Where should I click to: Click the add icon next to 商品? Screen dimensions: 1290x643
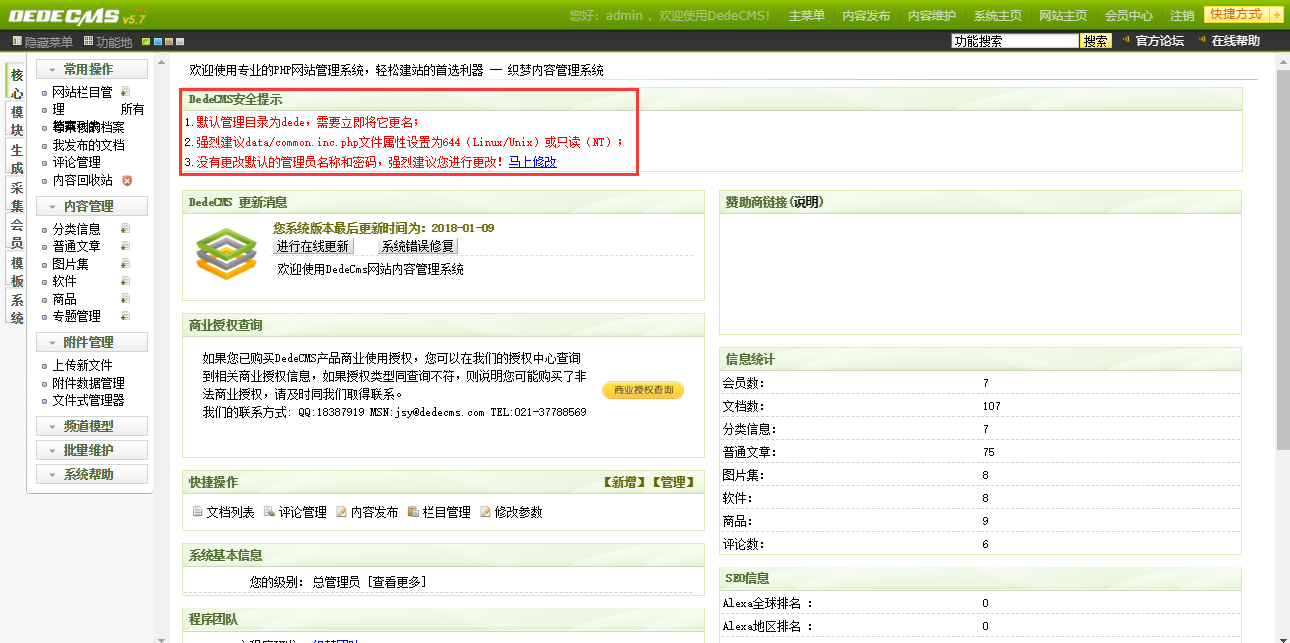[x=125, y=299]
